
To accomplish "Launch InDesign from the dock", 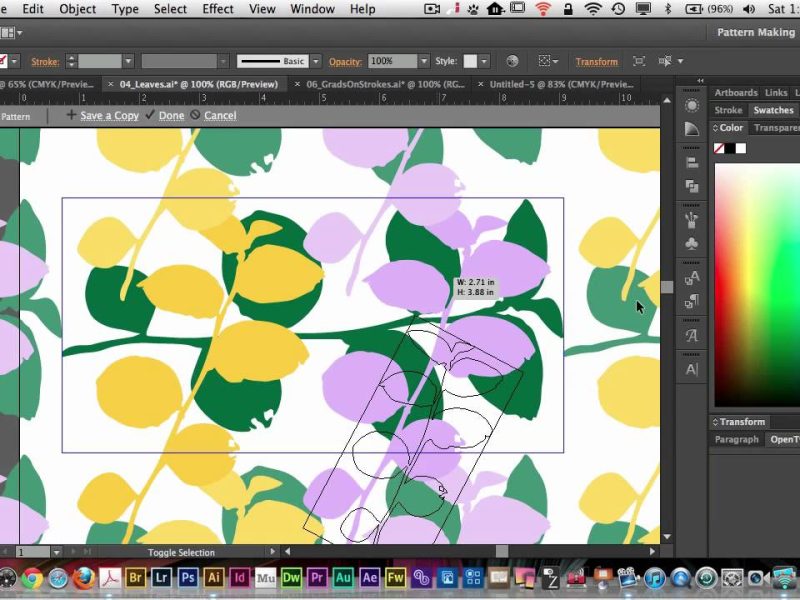I will (x=239, y=578).
